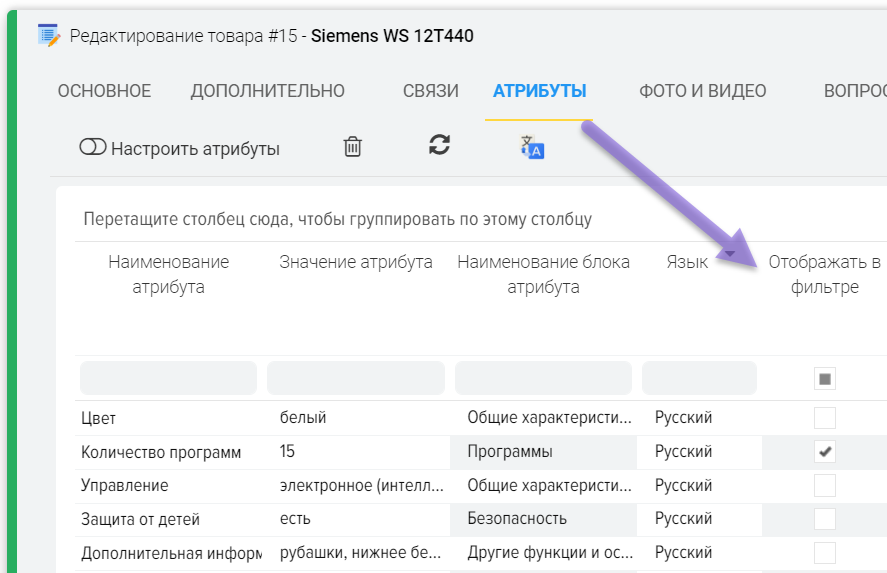Viewport: 887px width, 573px height.
Task: Enable filter display for Защита от детей
Action: [x=824, y=519]
